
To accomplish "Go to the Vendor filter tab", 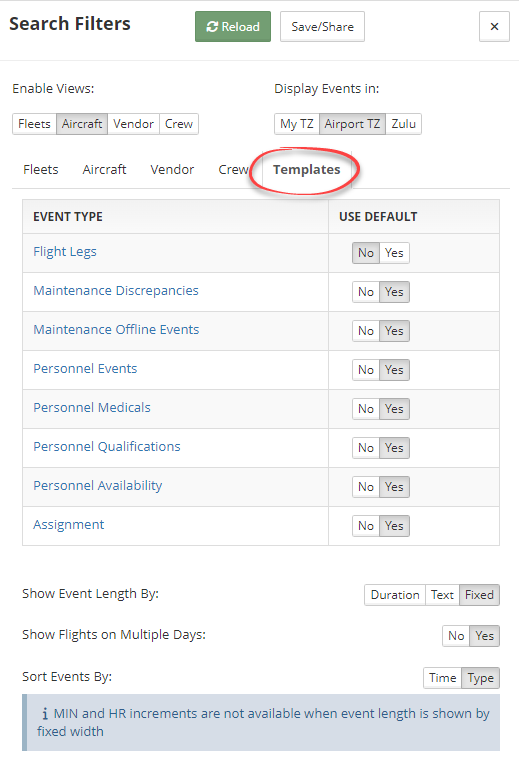I will (x=172, y=170).
